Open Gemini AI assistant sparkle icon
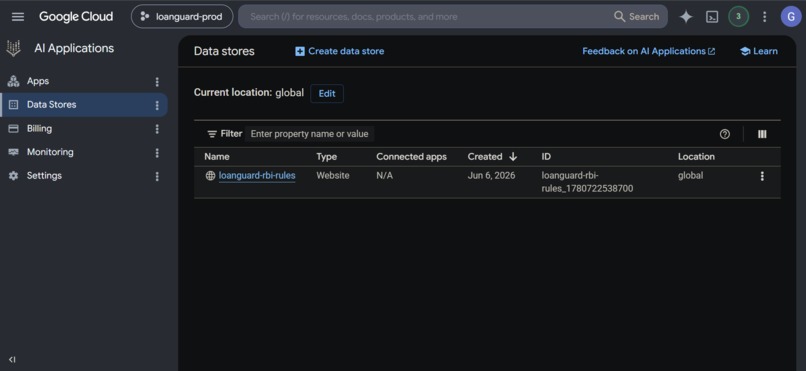 pyautogui.click(x=686, y=17)
